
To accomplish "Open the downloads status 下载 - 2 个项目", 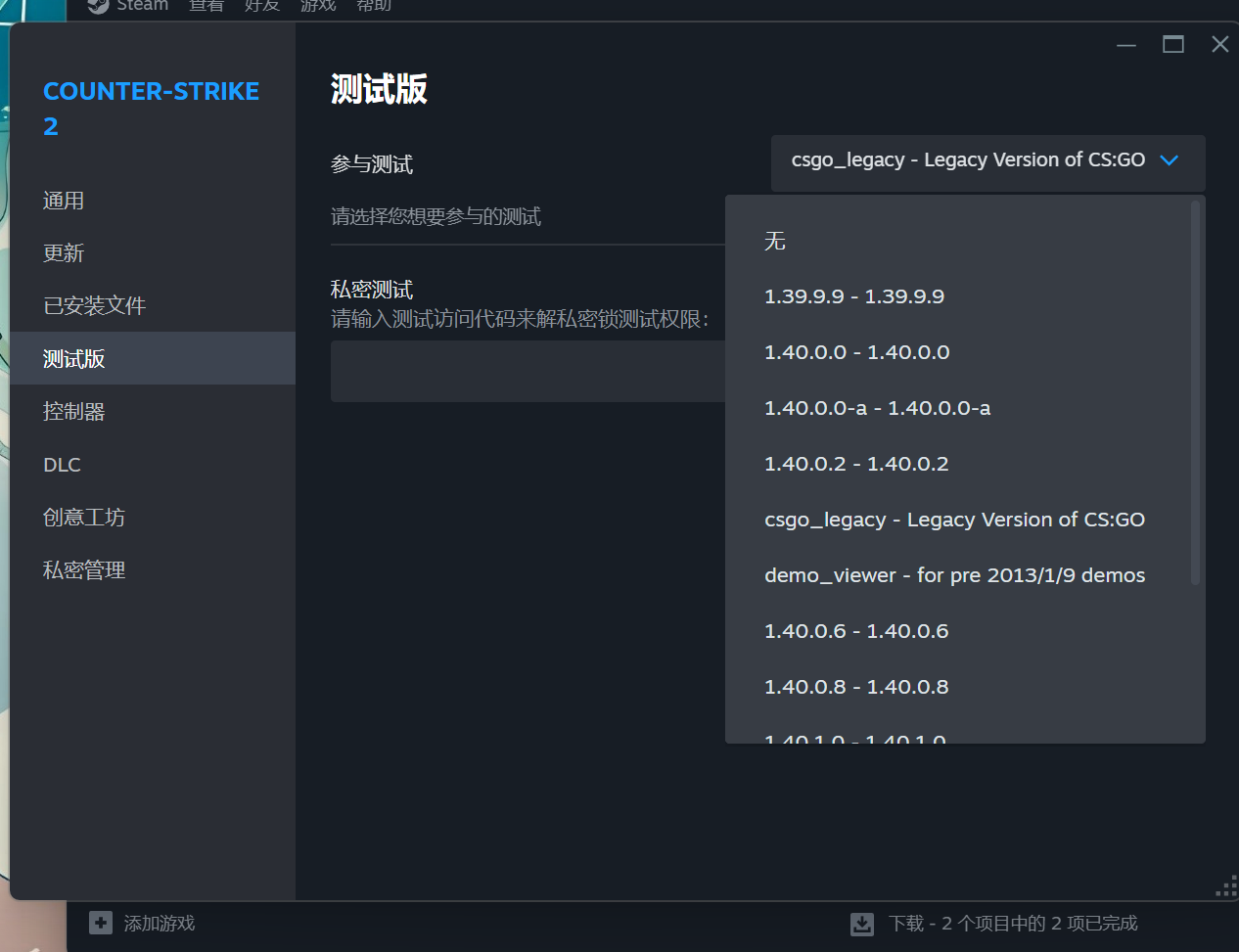I will click(1013, 924).
